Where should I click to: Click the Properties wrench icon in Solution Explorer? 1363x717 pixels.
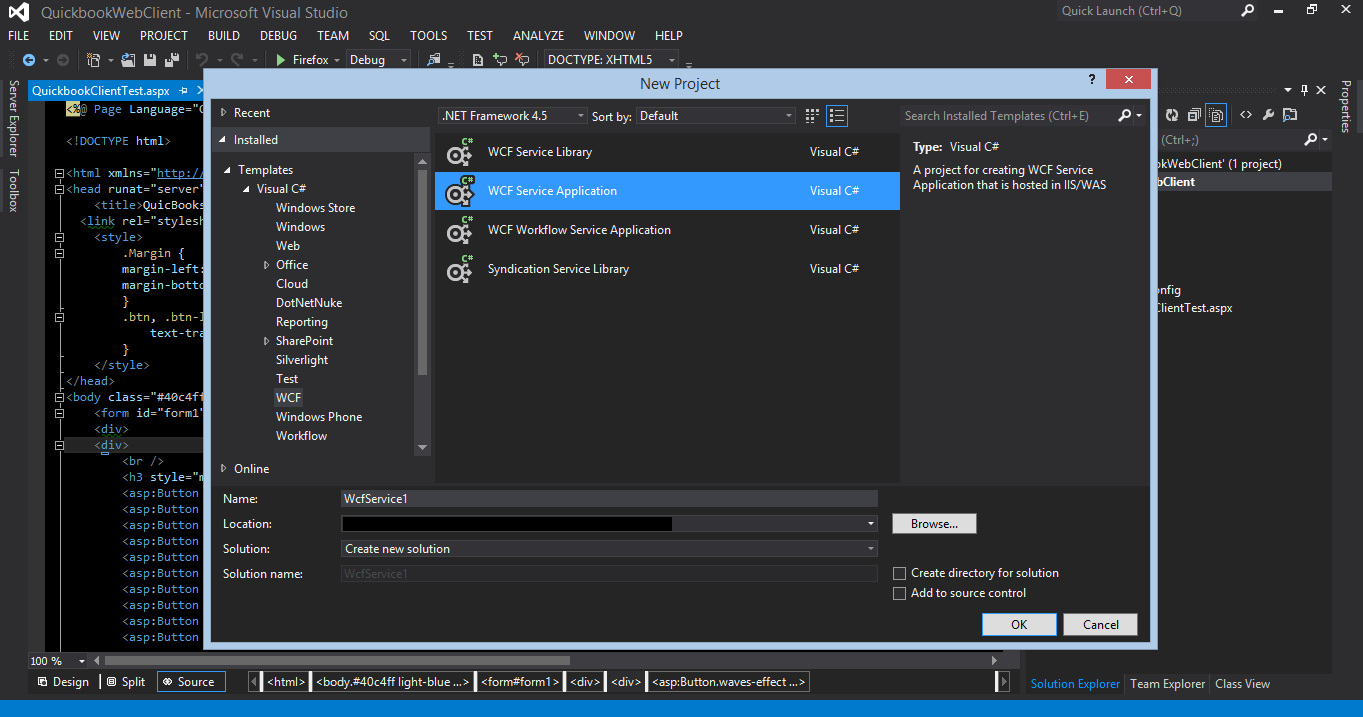pyautogui.click(x=1268, y=115)
